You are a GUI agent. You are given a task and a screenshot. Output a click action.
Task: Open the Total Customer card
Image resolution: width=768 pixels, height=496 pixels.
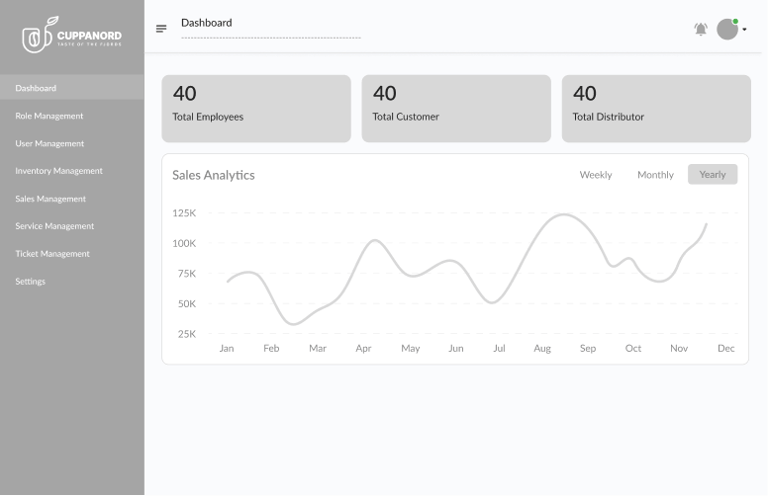point(456,108)
